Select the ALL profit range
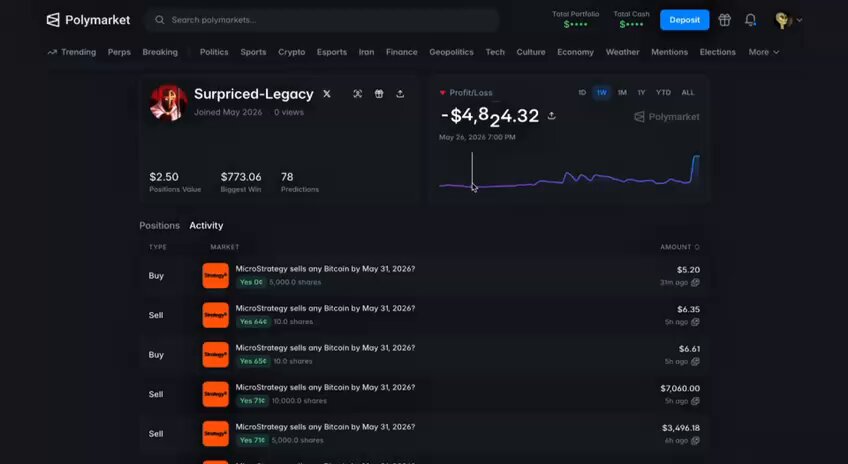This screenshot has height=464, width=848. 687,92
